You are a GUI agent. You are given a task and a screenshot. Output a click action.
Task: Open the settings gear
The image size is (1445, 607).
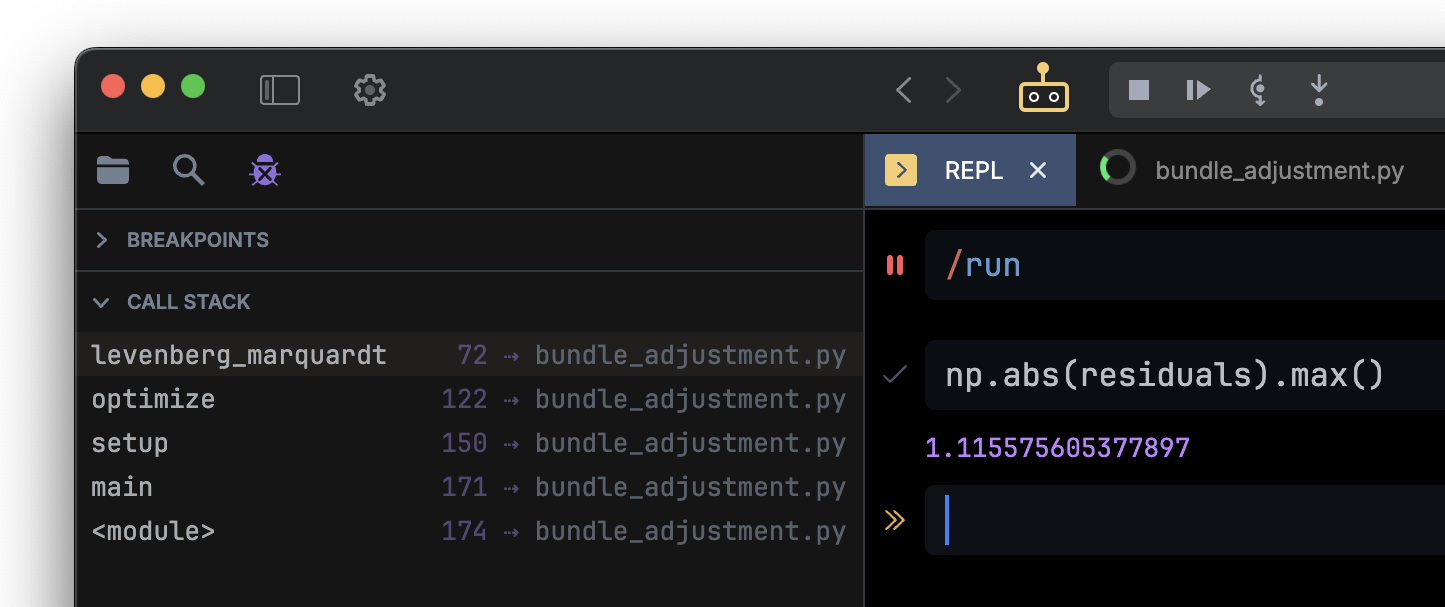click(369, 90)
